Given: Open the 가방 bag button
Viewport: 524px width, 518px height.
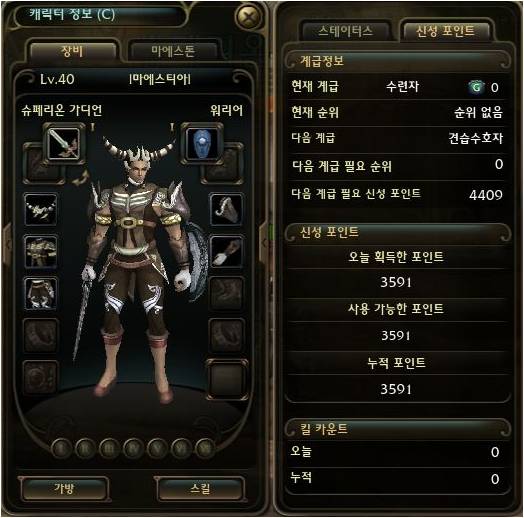Looking at the screenshot, I should pyautogui.click(x=64, y=489).
